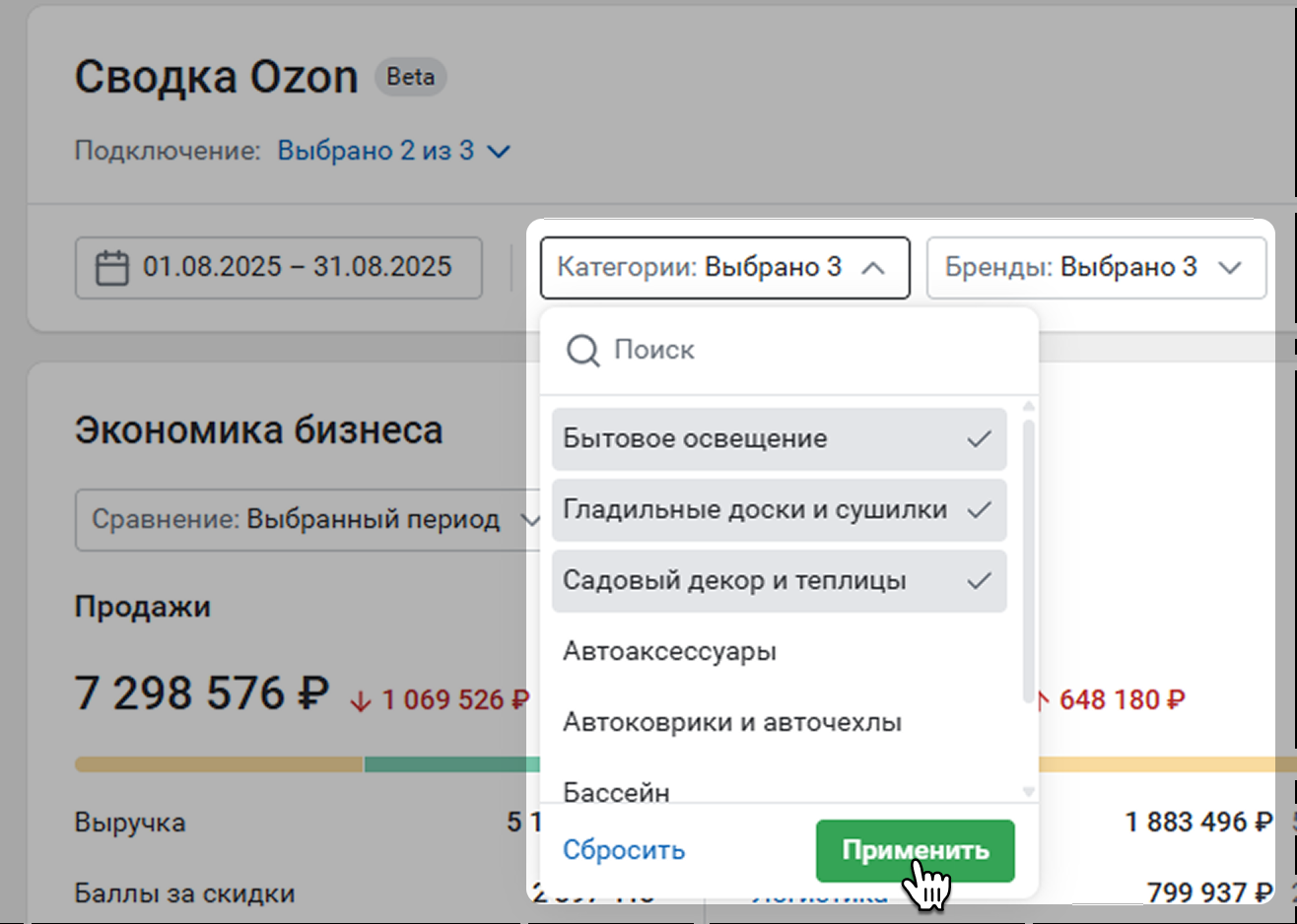Screen dimensions: 1297x924
Task: Click the up chevron in Категории dropdown
Action: point(873,268)
